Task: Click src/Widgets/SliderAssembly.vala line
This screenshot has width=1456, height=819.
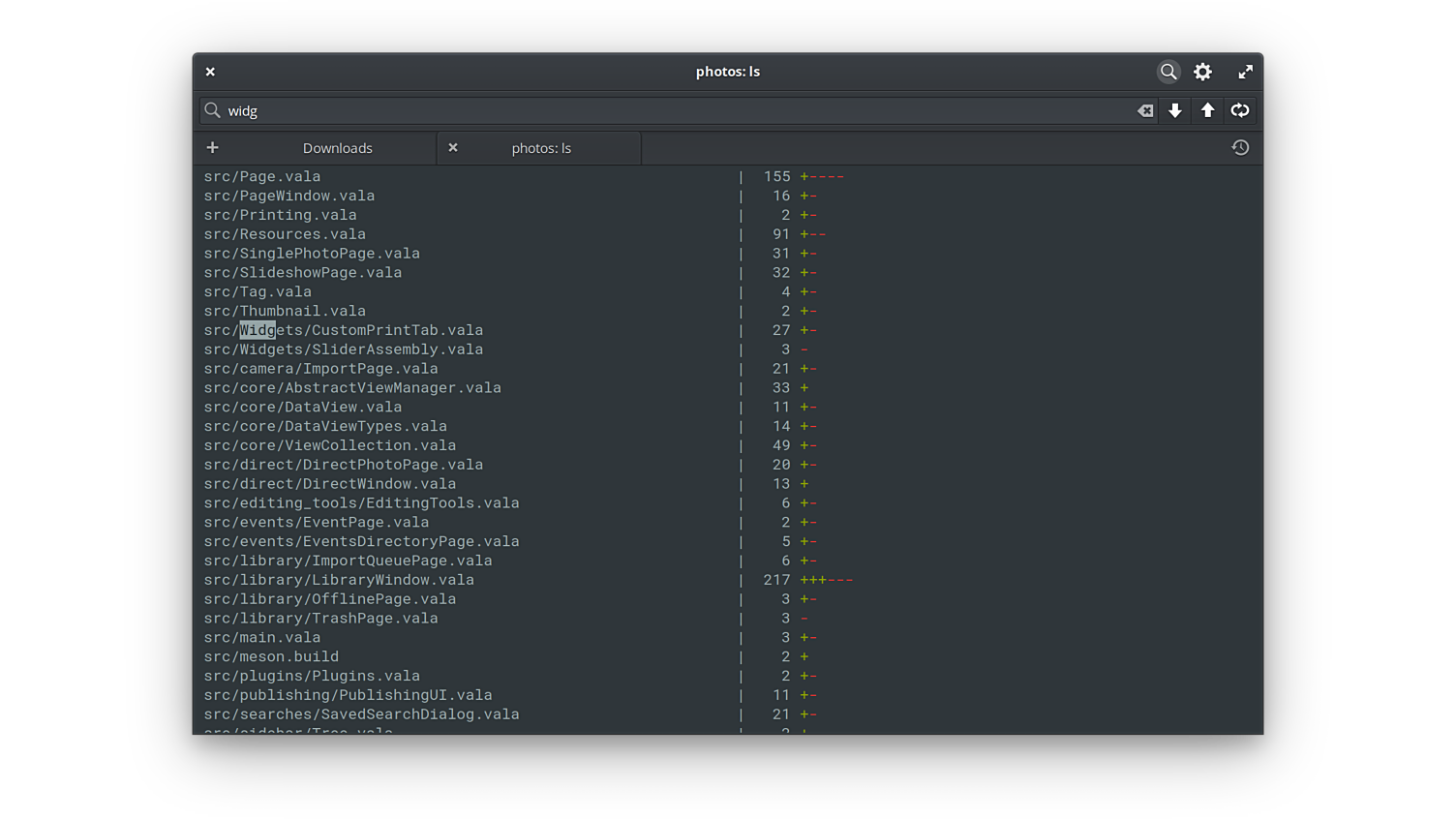Action: pyautogui.click(x=343, y=349)
